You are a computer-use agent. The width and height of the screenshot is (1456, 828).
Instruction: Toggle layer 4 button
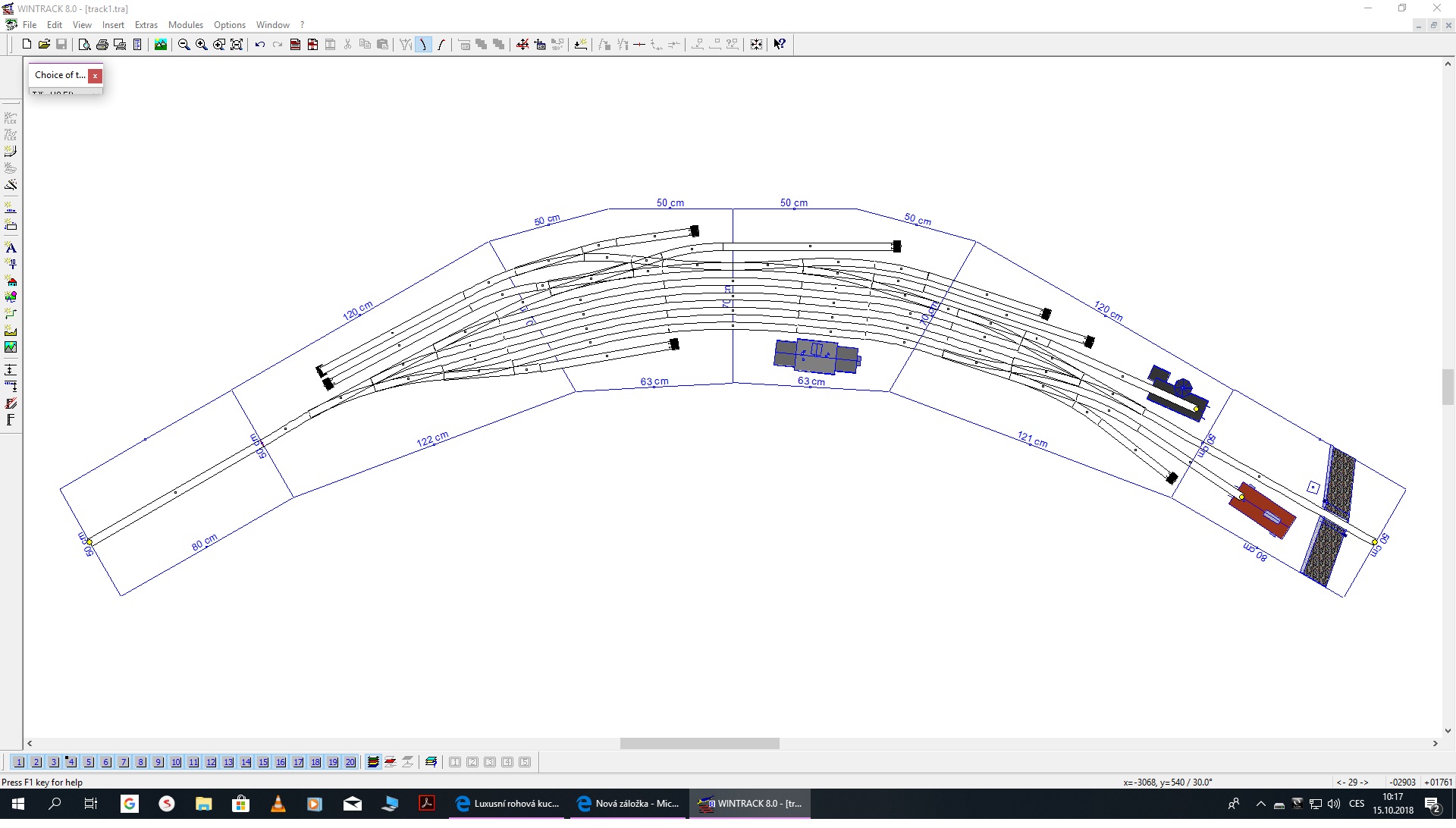tap(71, 762)
